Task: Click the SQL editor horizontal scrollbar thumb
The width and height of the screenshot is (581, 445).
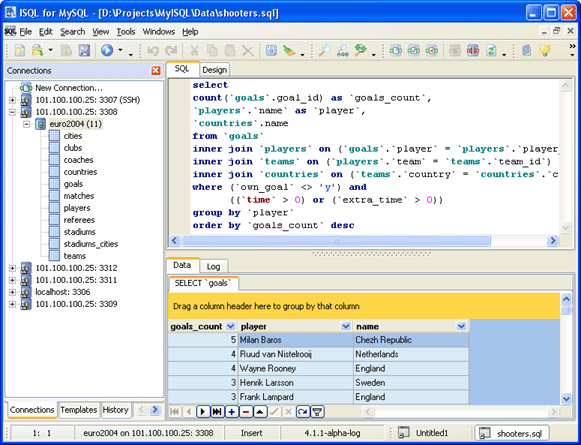Action: [x=336, y=241]
